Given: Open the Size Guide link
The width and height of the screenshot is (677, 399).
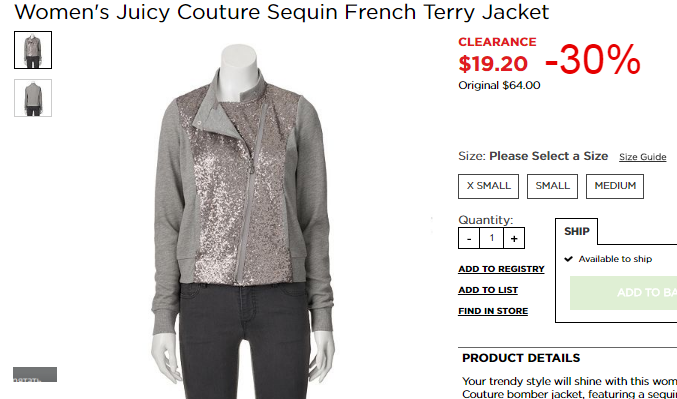Looking at the screenshot, I should click(x=642, y=157).
